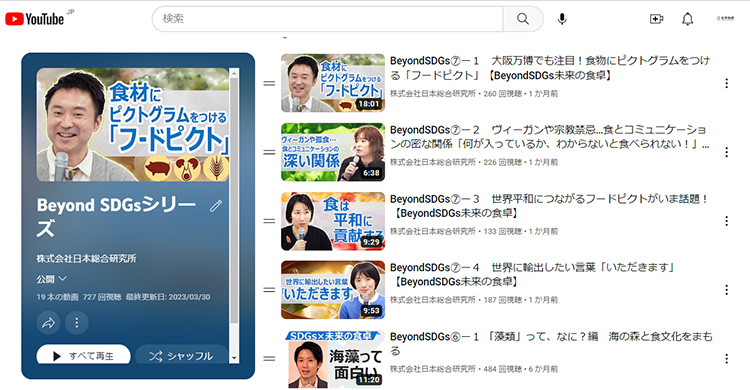Play the 9:29 食は平和に貢献 thumbnail
The width and height of the screenshot is (750, 390).
(x=333, y=221)
